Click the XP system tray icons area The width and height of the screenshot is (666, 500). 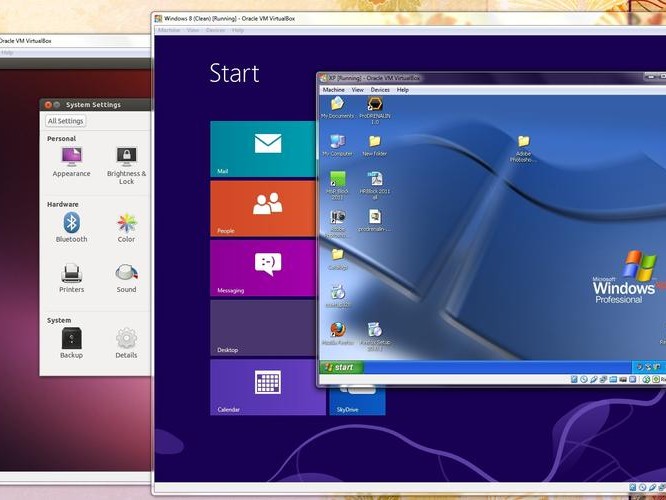(649, 367)
